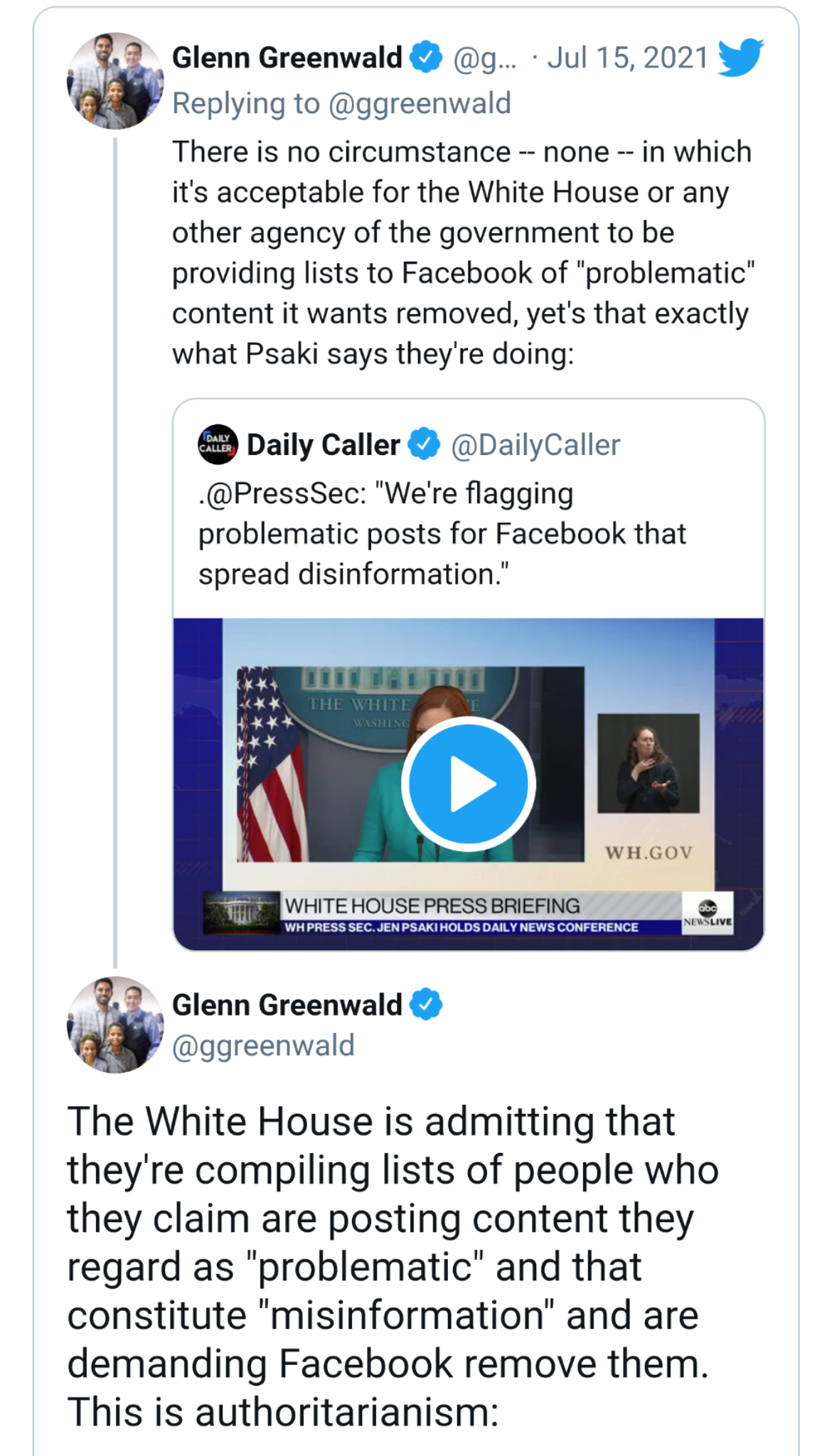Open Glenn Greenwald's top profile avatar
This screenshot has height=1456, width=822.
pyautogui.click(x=115, y=80)
